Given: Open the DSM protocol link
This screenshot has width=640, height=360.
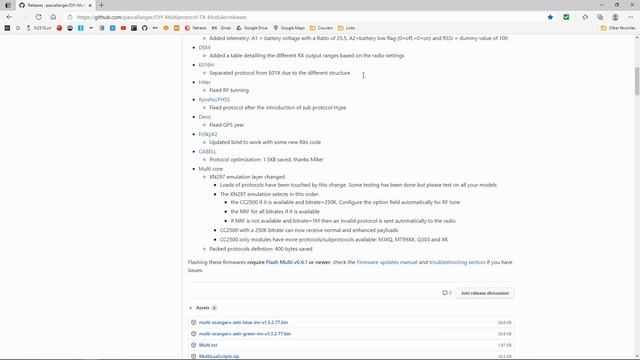Looking at the screenshot, I should coord(204,47).
